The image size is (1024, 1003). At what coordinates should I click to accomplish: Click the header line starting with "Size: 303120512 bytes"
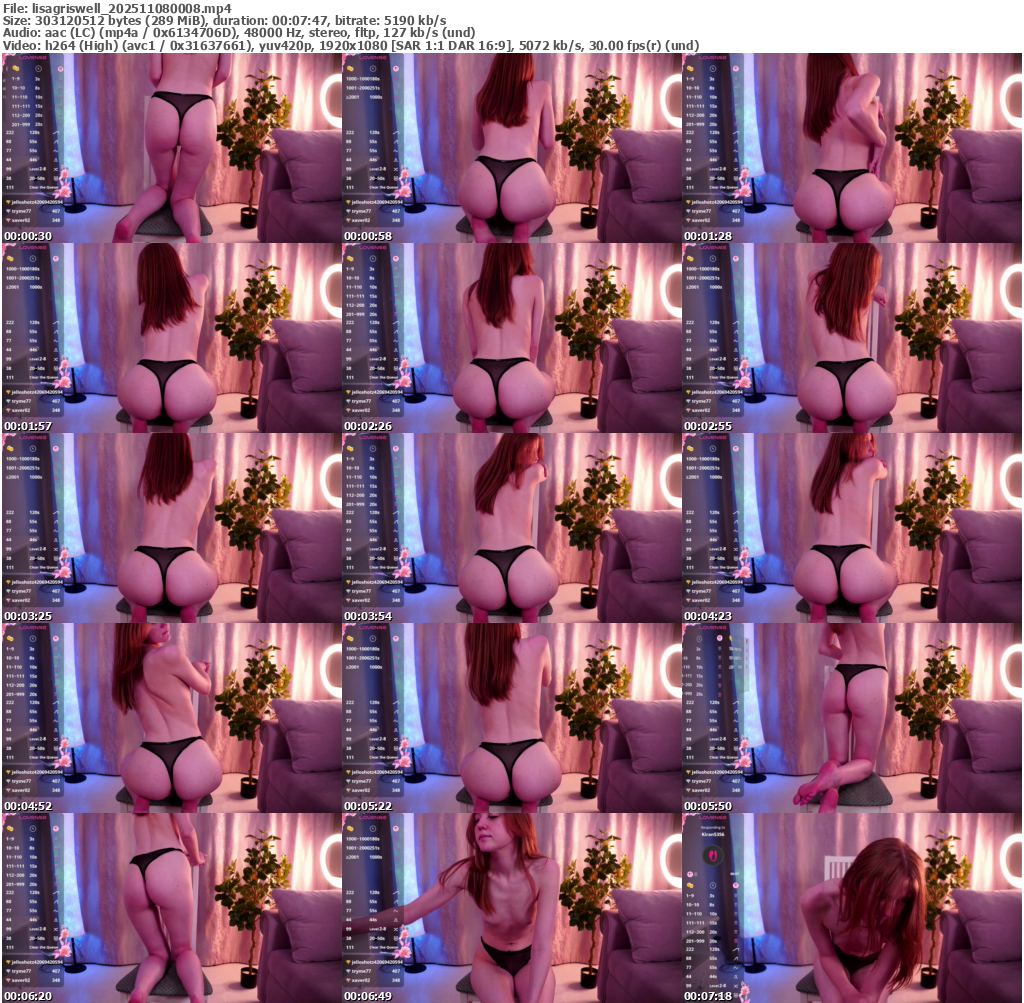pyautogui.click(x=225, y=20)
